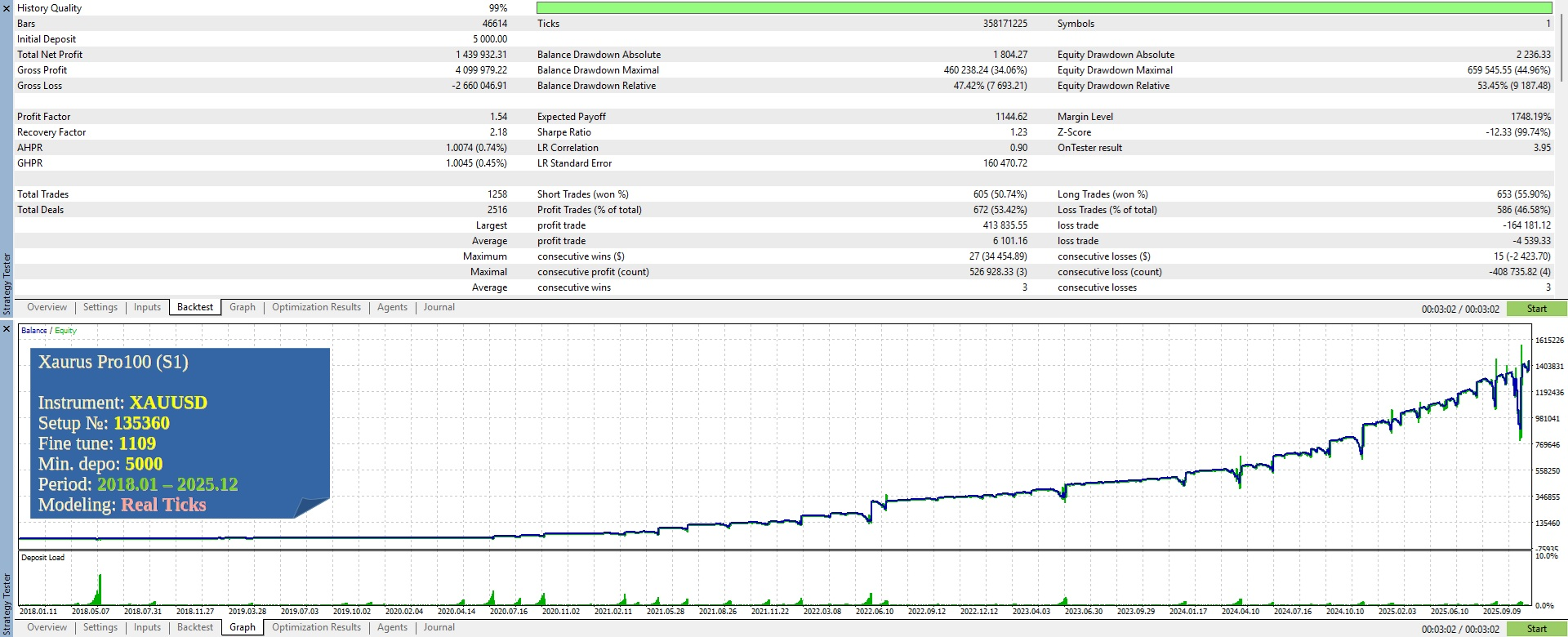Click the Start button above the balance chart
Viewport: 1568px width, 637px height.
click(x=1536, y=309)
